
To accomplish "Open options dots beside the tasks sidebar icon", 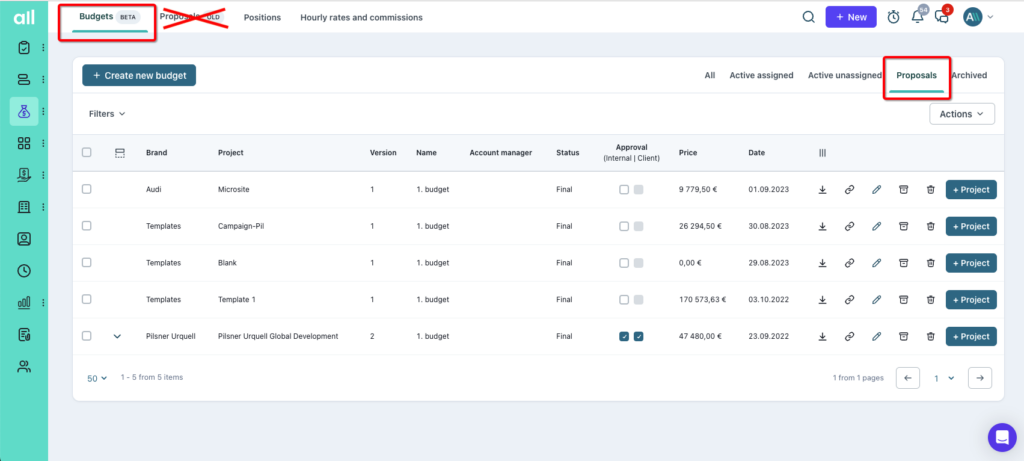I will (43, 48).
